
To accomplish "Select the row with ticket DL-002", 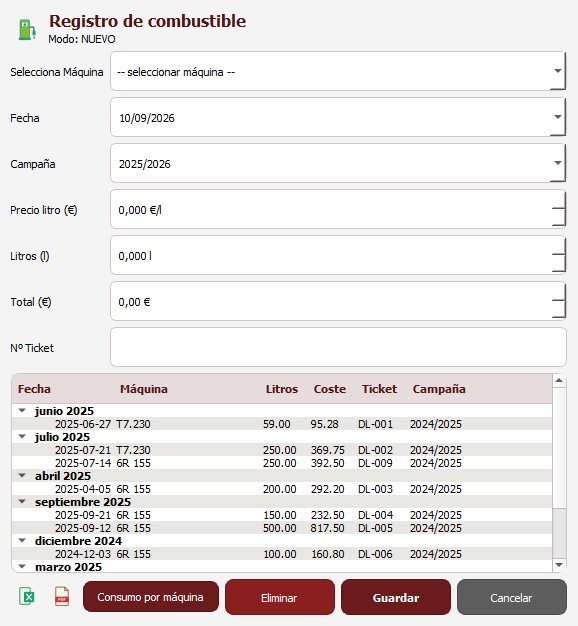I will tap(282, 450).
